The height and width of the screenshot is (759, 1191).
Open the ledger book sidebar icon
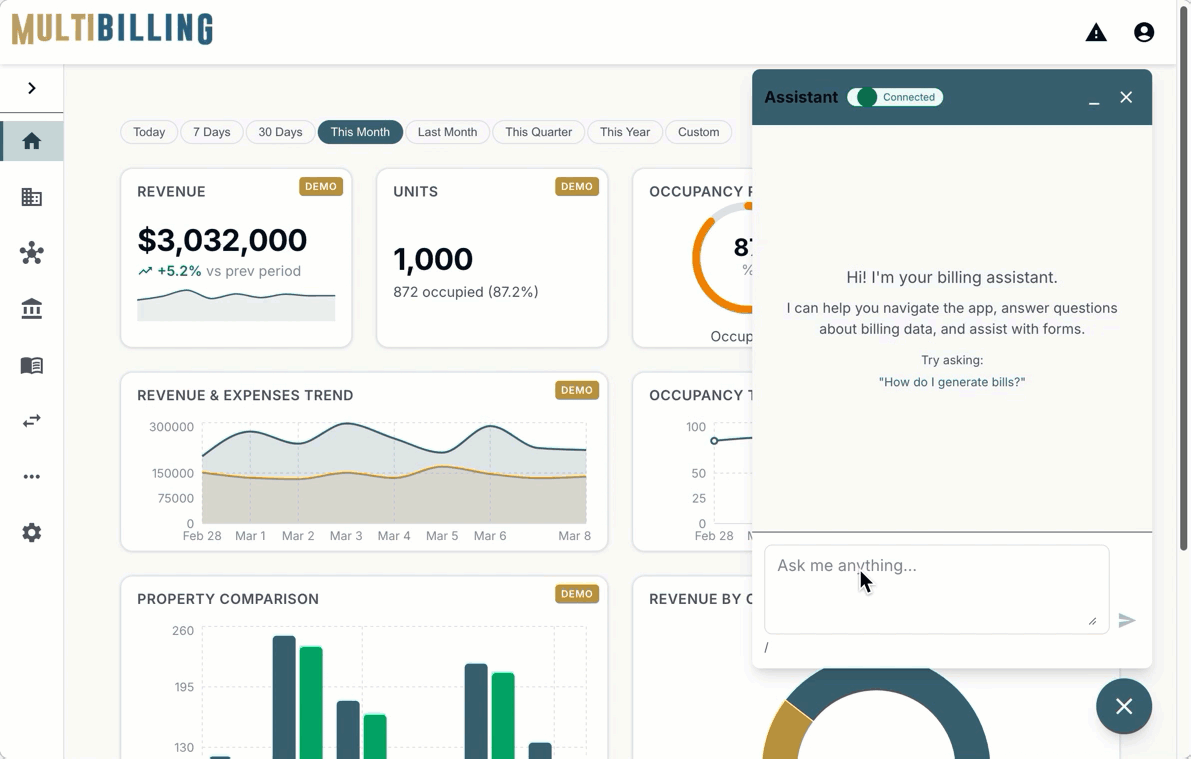pyautogui.click(x=32, y=365)
